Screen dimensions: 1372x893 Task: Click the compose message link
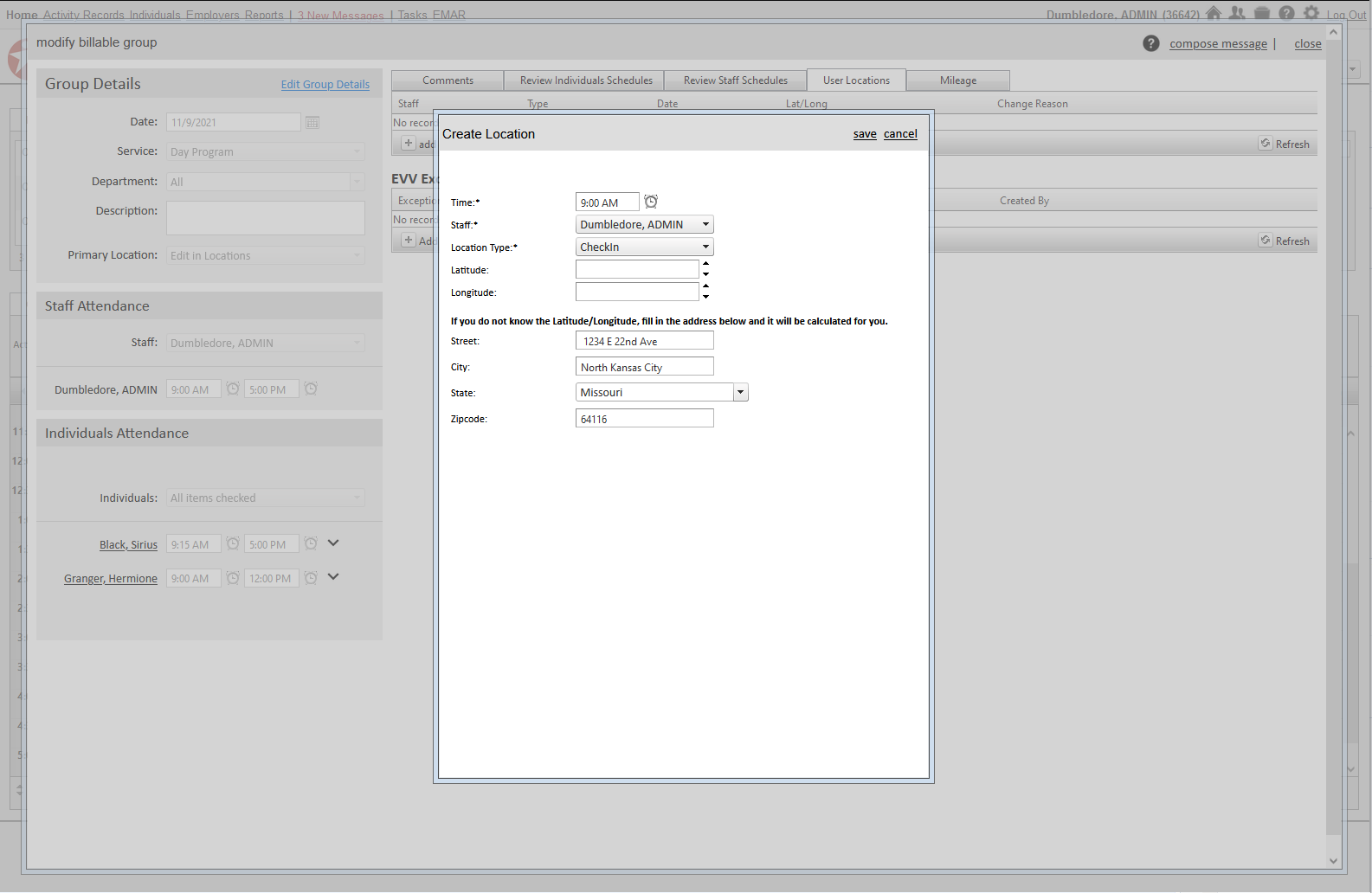[x=1218, y=44]
